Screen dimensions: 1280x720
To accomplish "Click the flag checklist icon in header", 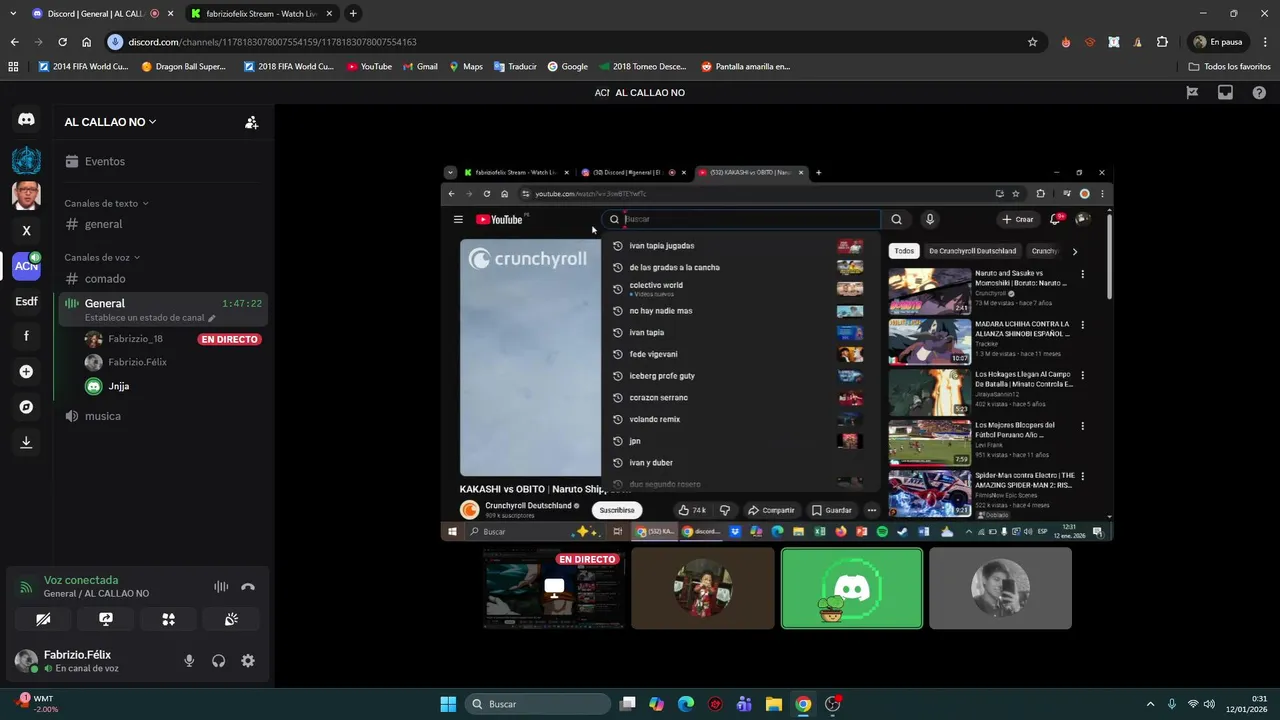I will [x=1192, y=92].
